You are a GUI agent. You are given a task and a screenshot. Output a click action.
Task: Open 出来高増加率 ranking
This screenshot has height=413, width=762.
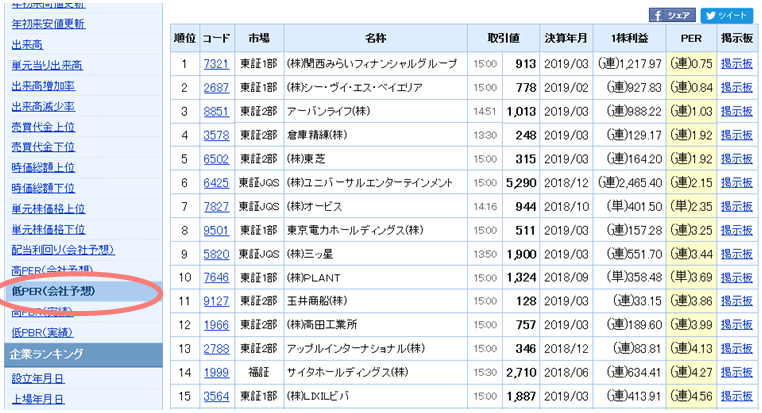(x=43, y=86)
